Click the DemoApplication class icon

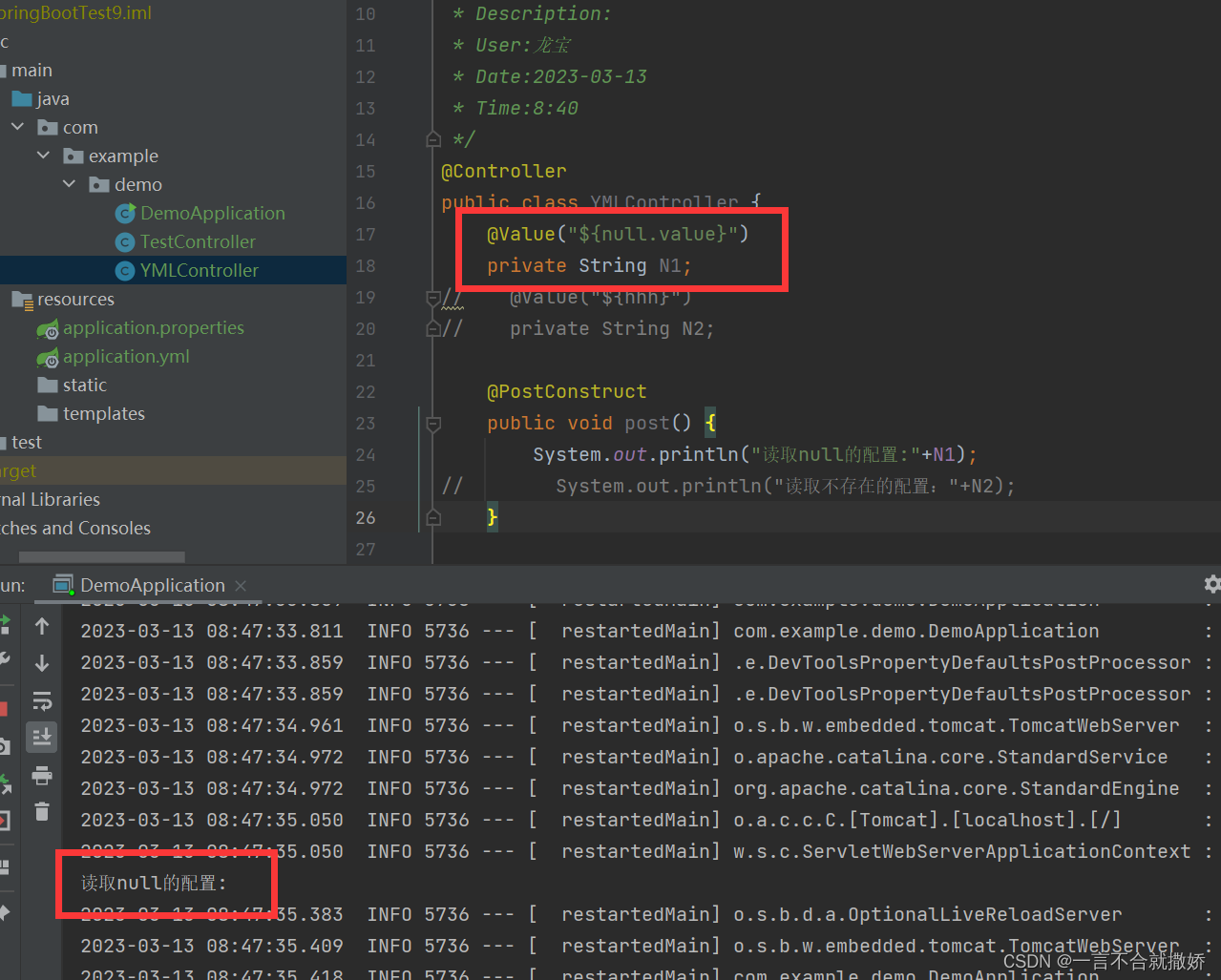point(125,214)
